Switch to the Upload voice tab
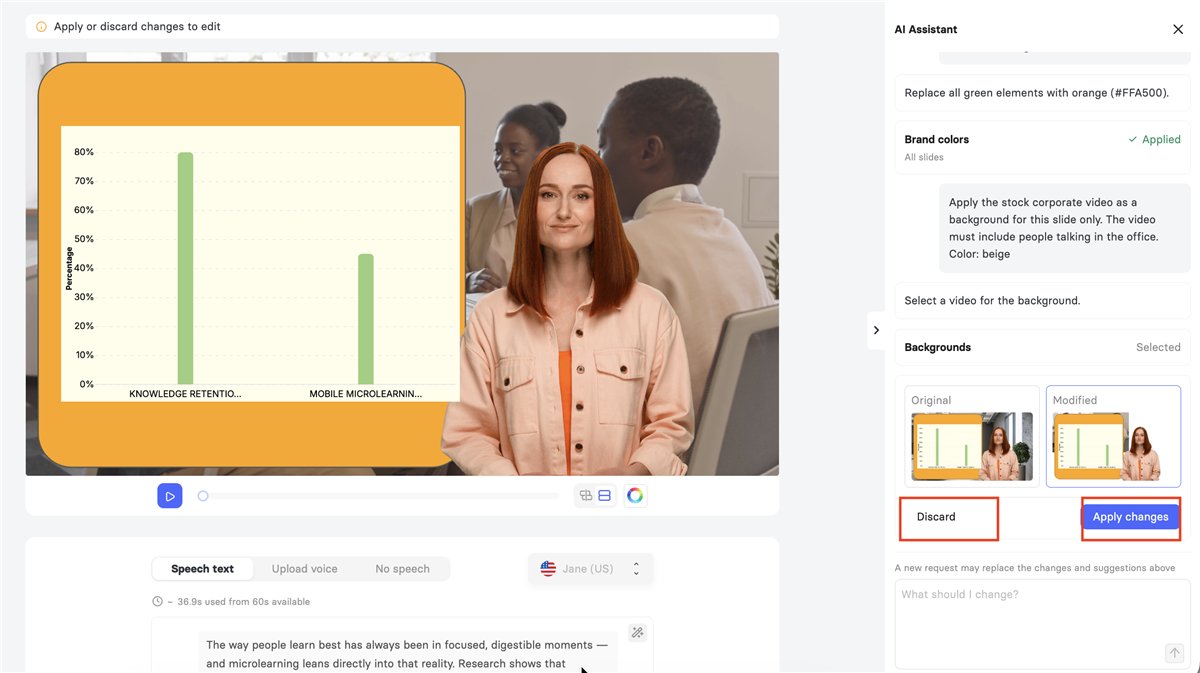The width and height of the screenshot is (1200, 673). [304, 569]
